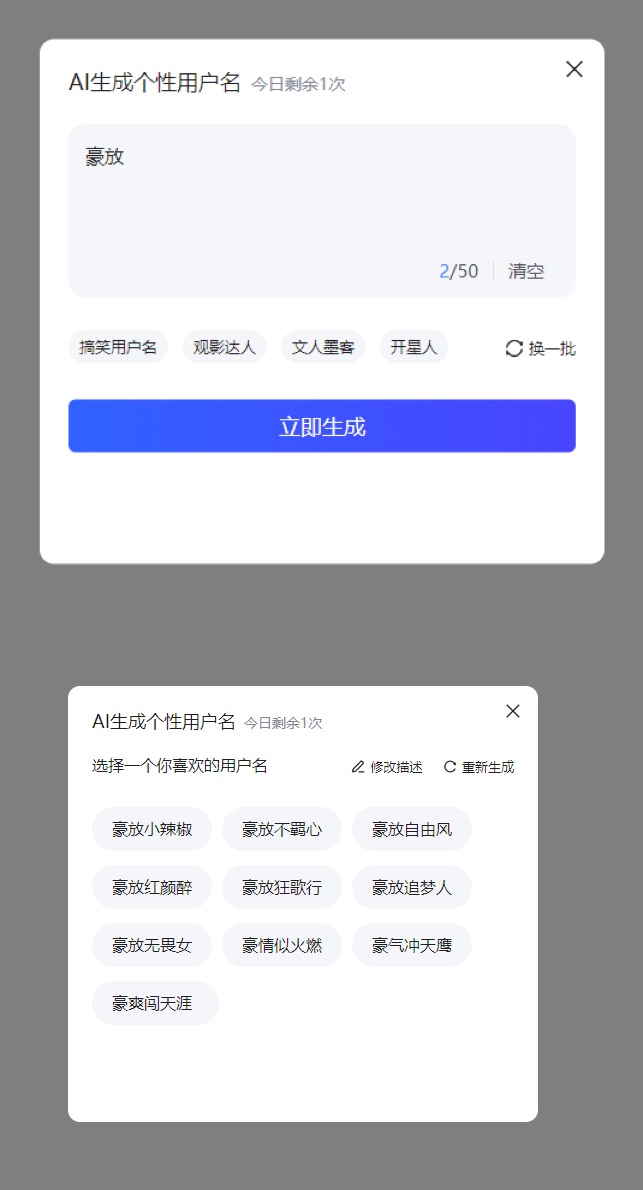Image resolution: width=643 pixels, height=1190 pixels.
Task: Clear the description with 清空
Action: (x=526, y=271)
